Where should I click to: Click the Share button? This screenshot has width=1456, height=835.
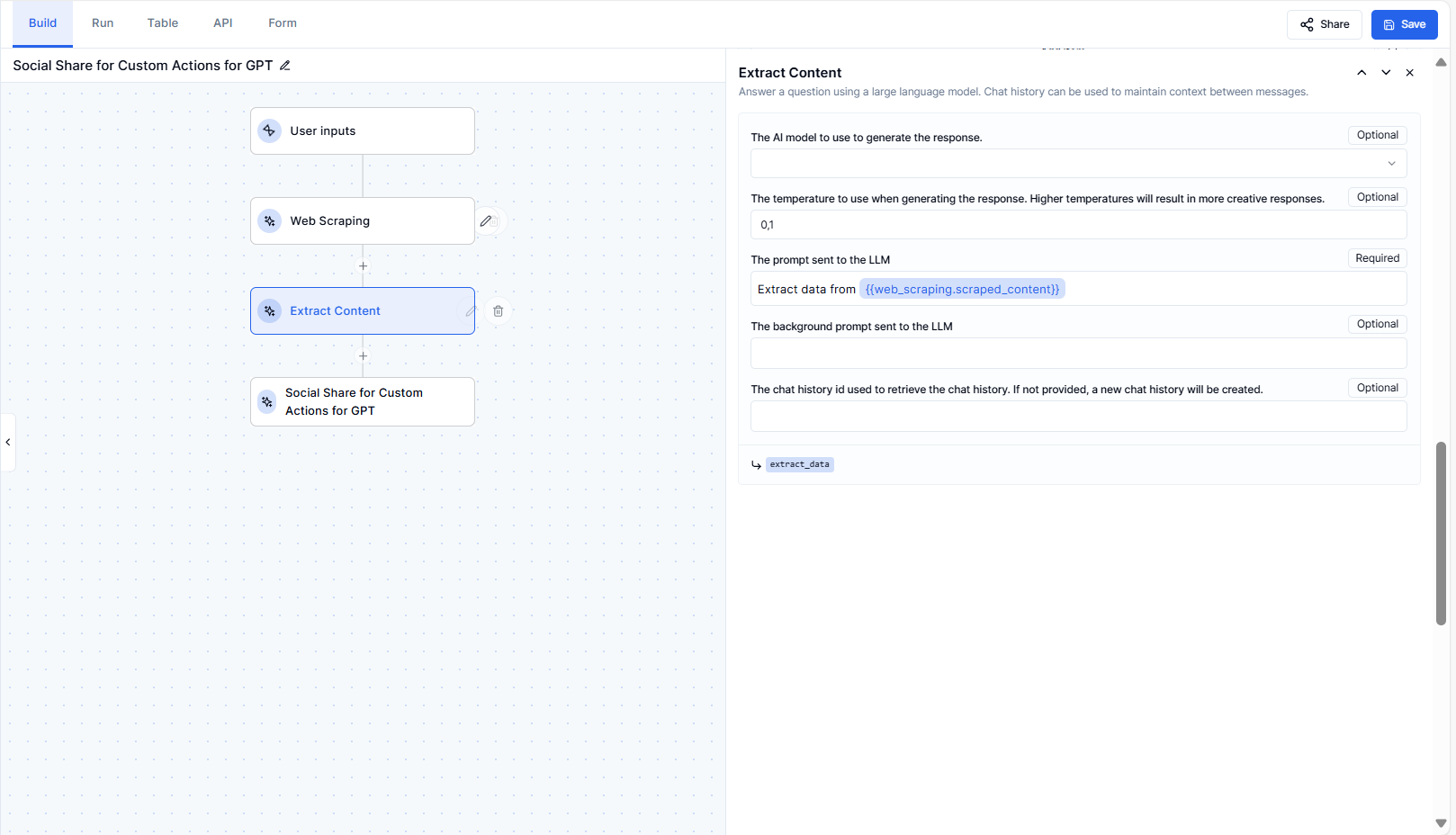[x=1324, y=24]
